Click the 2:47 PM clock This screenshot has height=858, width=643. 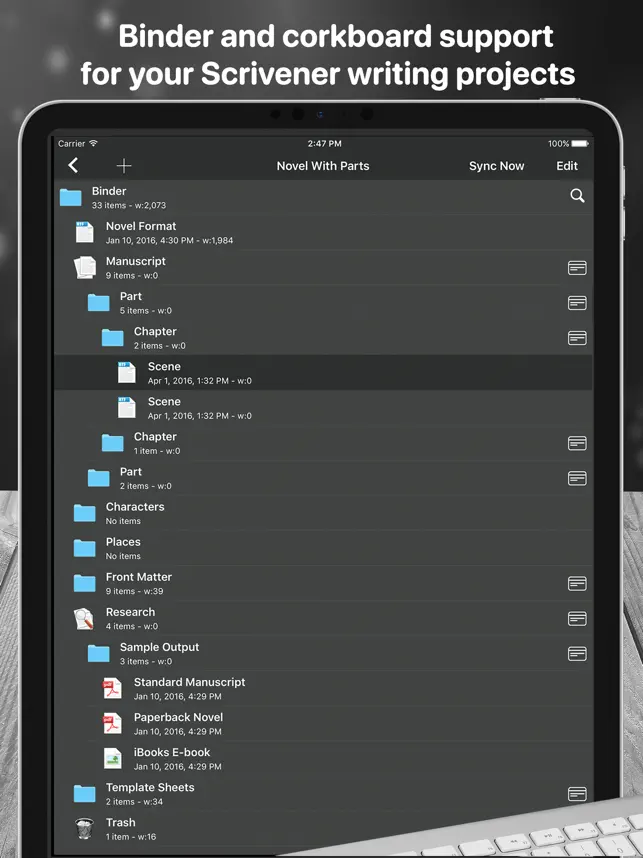click(324, 143)
